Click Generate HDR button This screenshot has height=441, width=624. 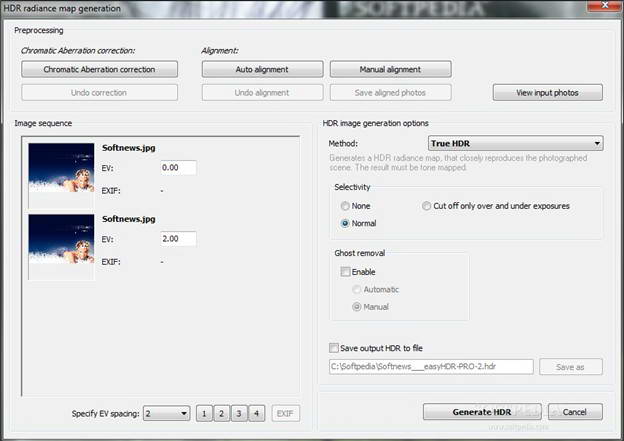(482, 412)
